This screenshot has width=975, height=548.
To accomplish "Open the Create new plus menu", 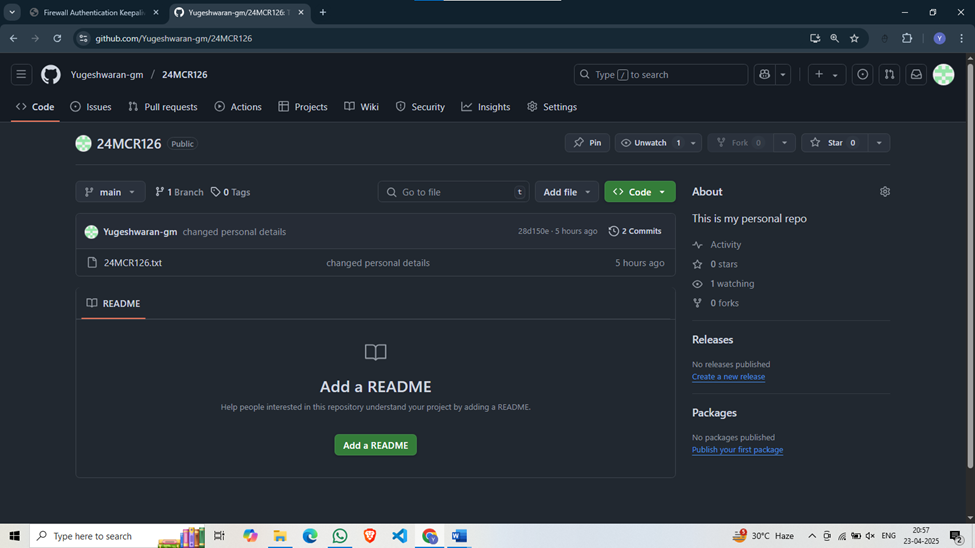I will (826, 75).
